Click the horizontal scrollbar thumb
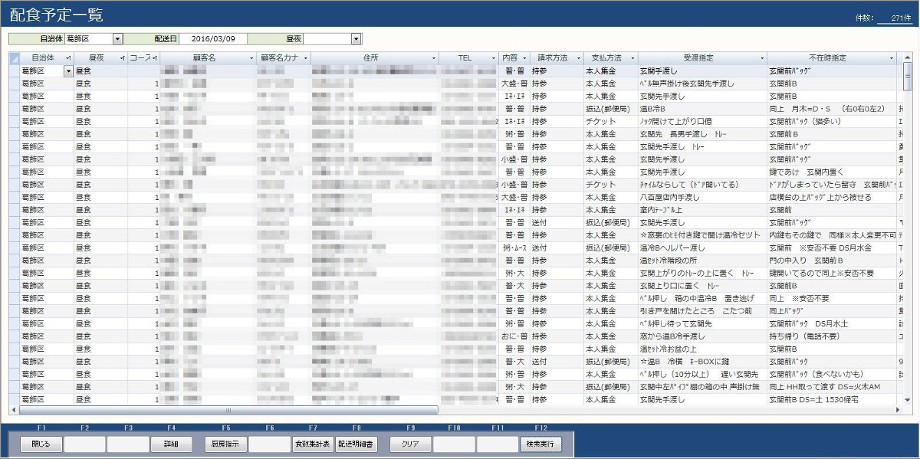This screenshot has width=920, height=459. pyautogui.click(x=229, y=410)
